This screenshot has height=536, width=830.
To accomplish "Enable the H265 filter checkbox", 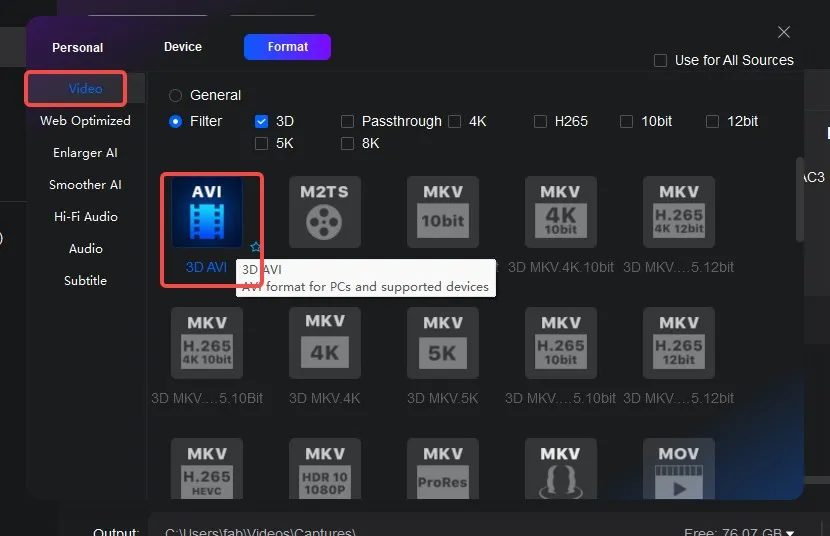I will [x=540, y=121].
